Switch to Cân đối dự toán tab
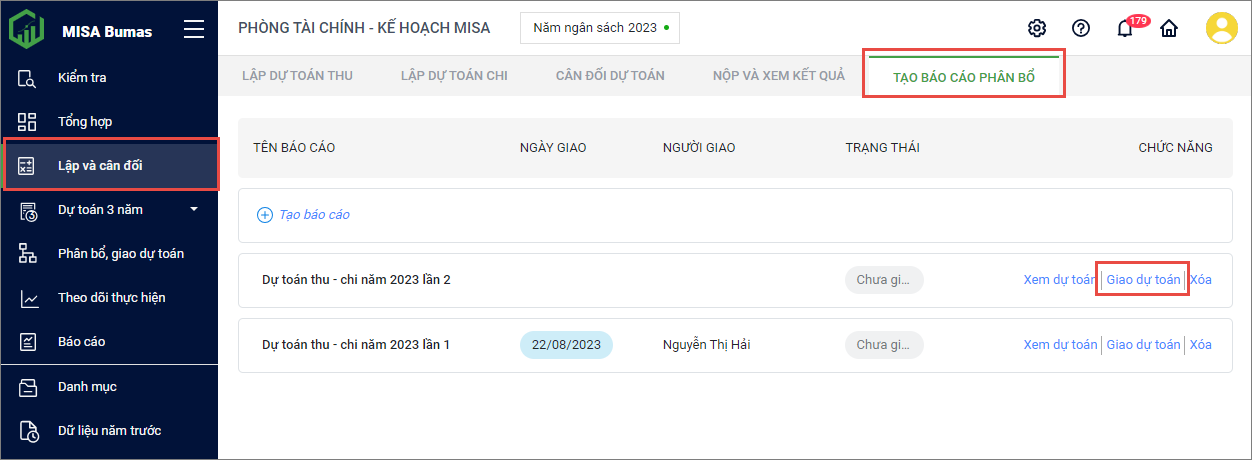 click(x=610, y=75)
